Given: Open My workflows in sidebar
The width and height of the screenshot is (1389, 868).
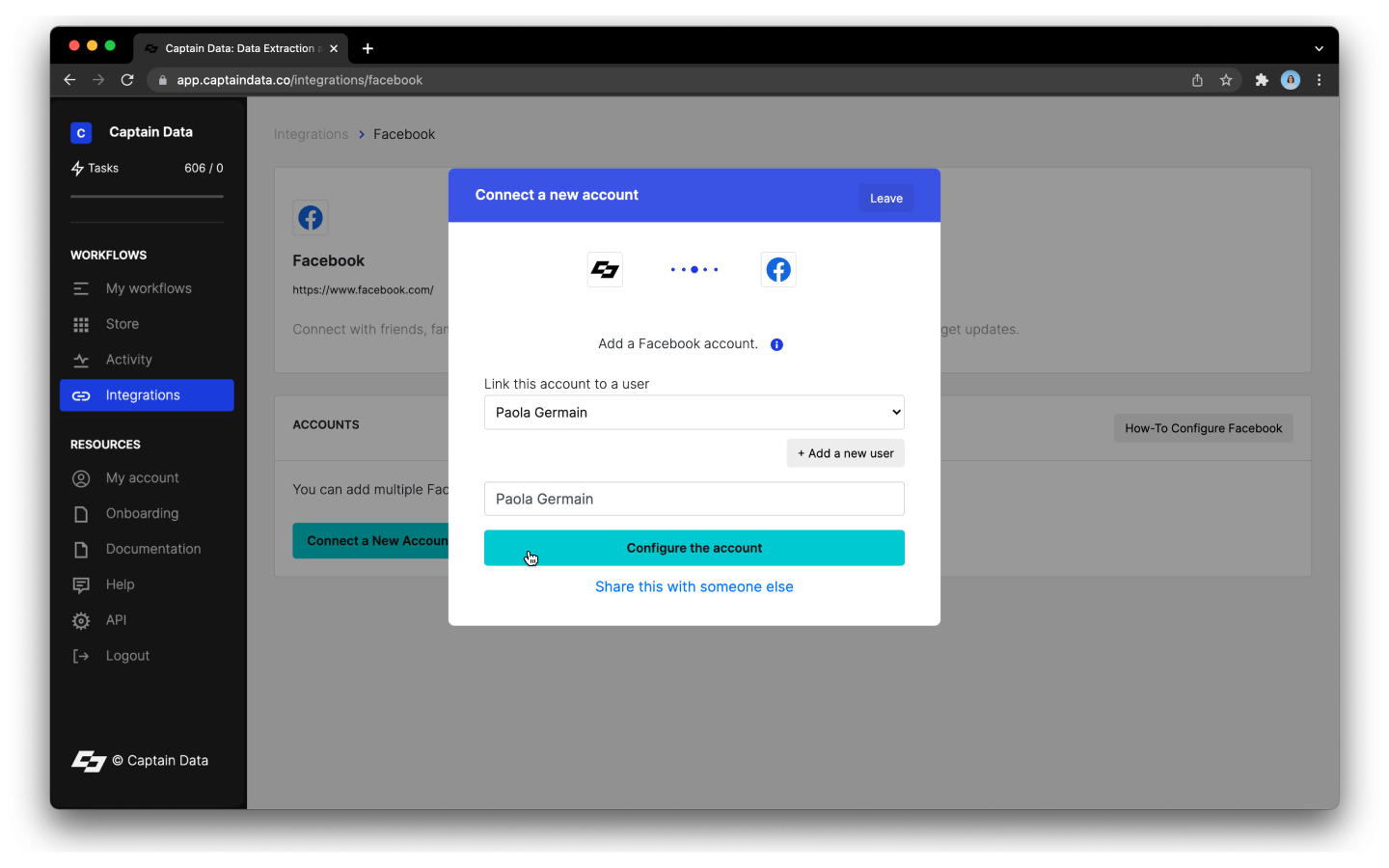Looking at the screenshot, I should click(x=147, y=288).
